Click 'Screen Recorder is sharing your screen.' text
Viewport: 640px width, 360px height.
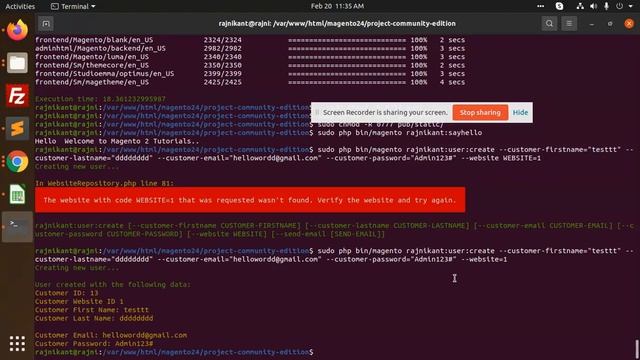pyautogui.click(x=385, y=112)
